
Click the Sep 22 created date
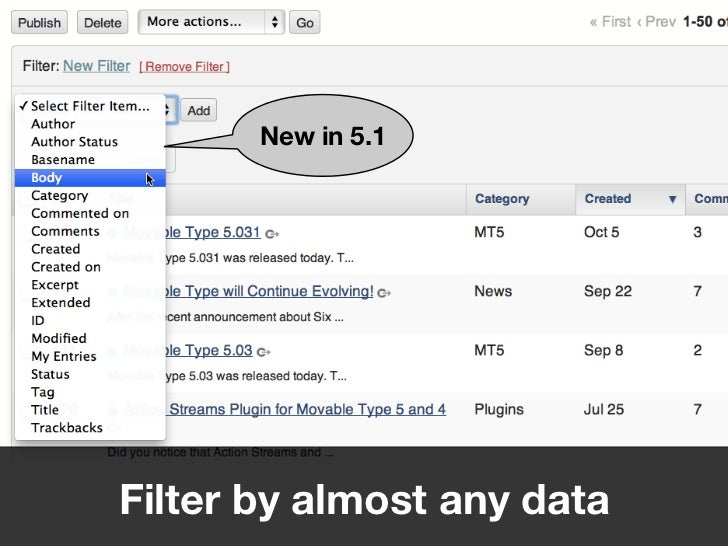(x=608, y=291)
